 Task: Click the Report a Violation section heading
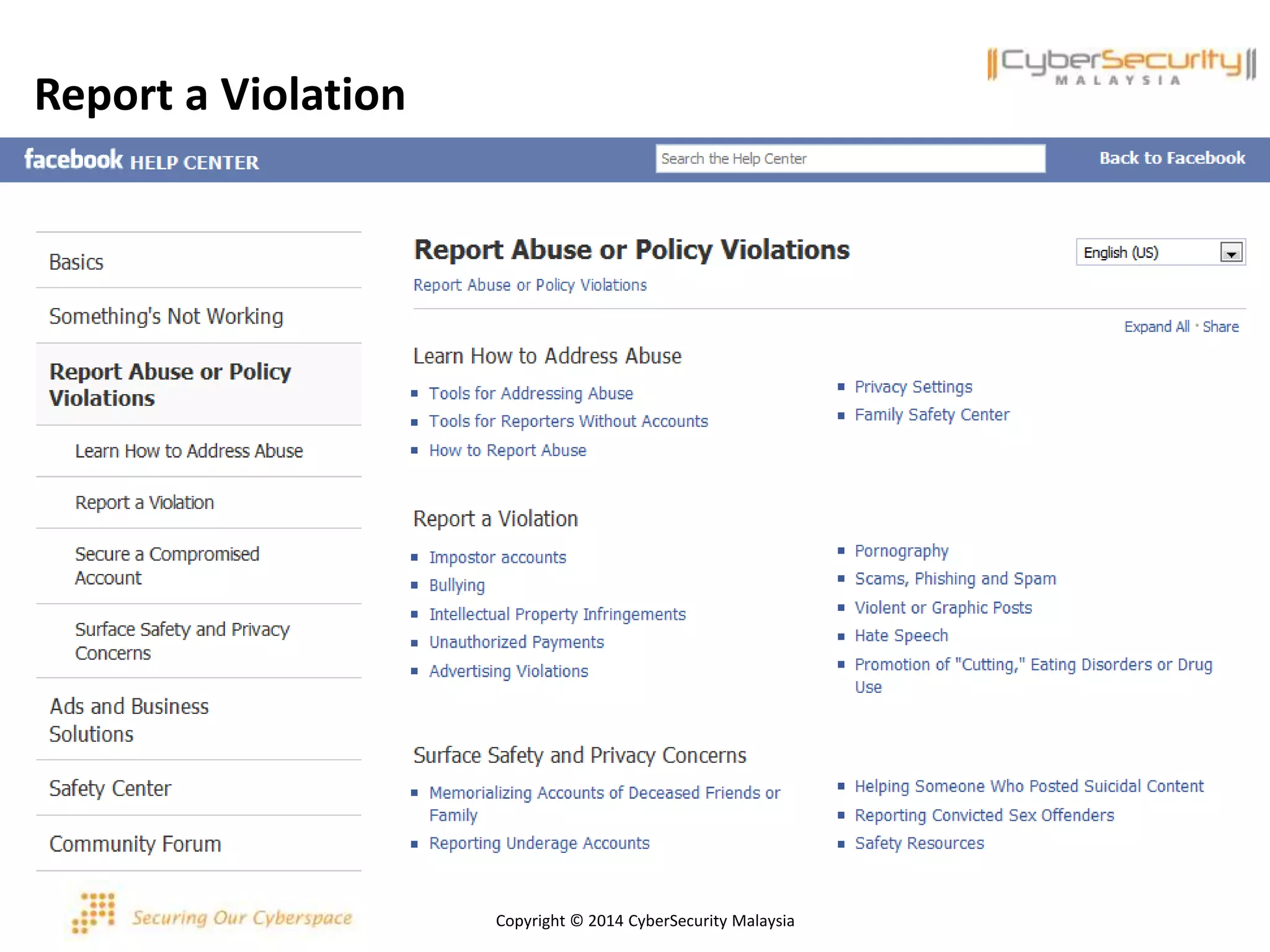point(495,519)
